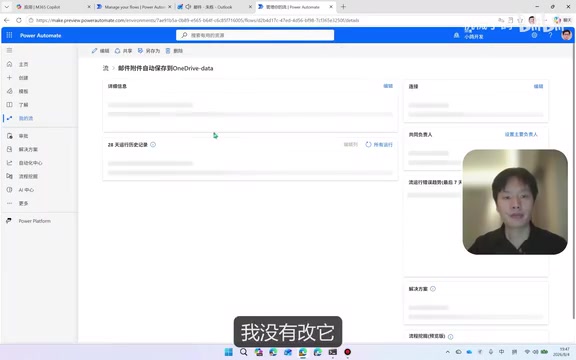This screenshot has height=360, width=576.
Task: Open Windows taskbar search
Action: pos(243,352)
